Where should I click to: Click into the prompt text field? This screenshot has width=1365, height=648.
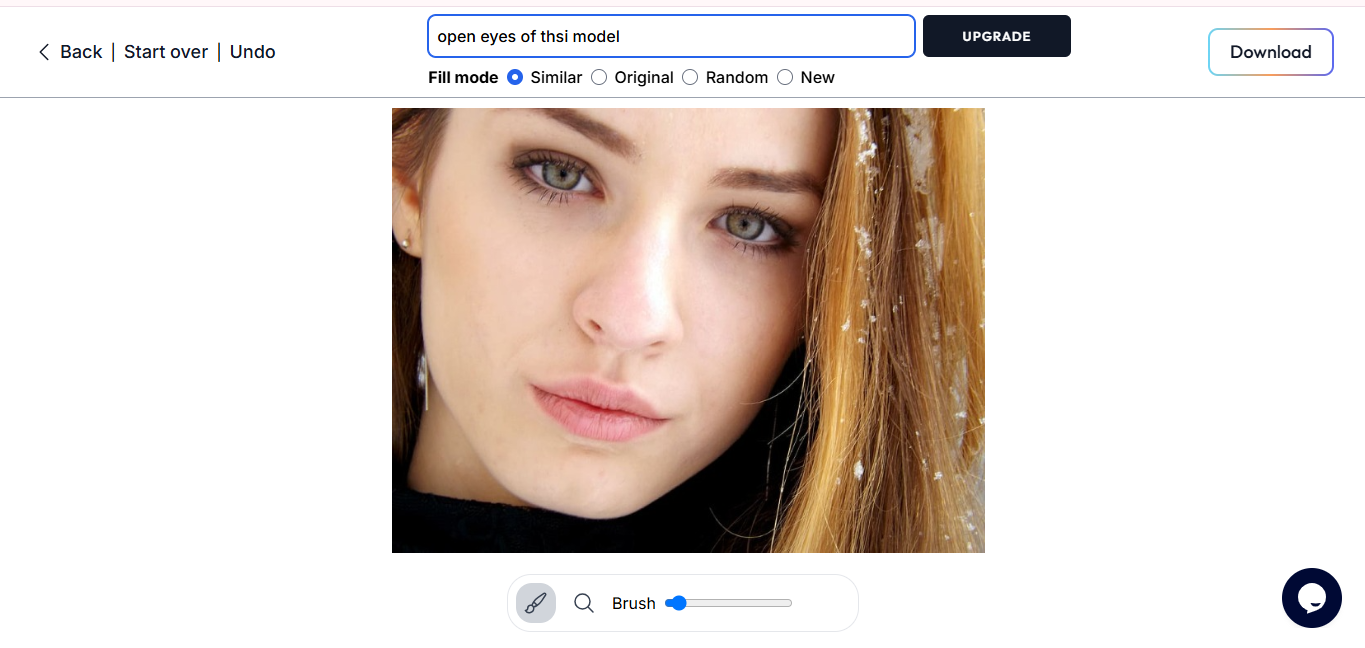pos(671,36)
